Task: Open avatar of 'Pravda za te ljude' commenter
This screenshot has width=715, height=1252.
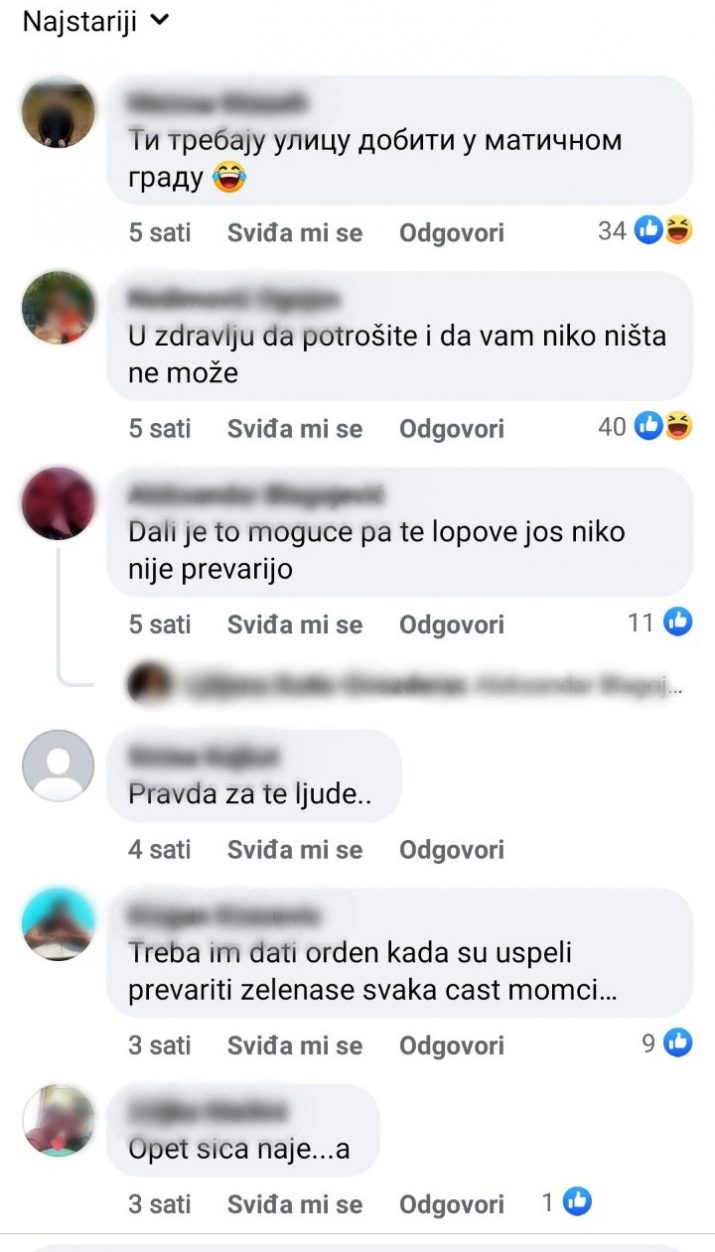Action: click(x=58, y=766)
